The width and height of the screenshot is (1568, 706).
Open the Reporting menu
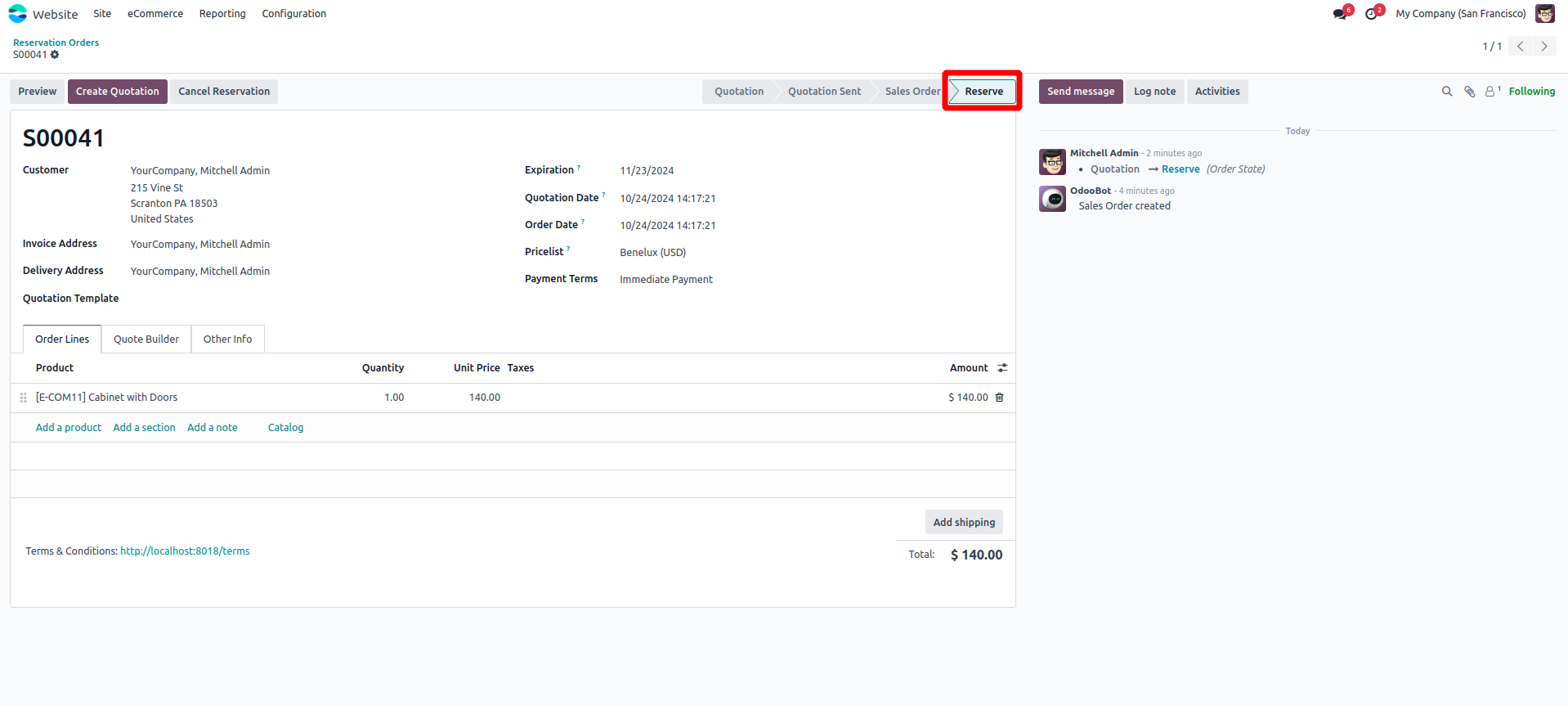coord(222,14)
